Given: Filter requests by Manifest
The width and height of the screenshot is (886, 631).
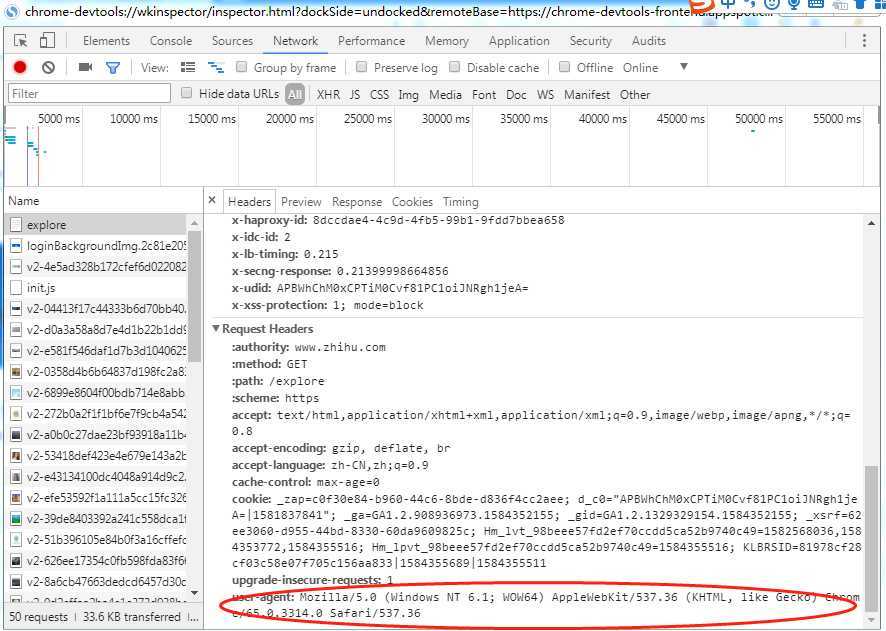Looking at the screenshot, I should pos(587,94).
